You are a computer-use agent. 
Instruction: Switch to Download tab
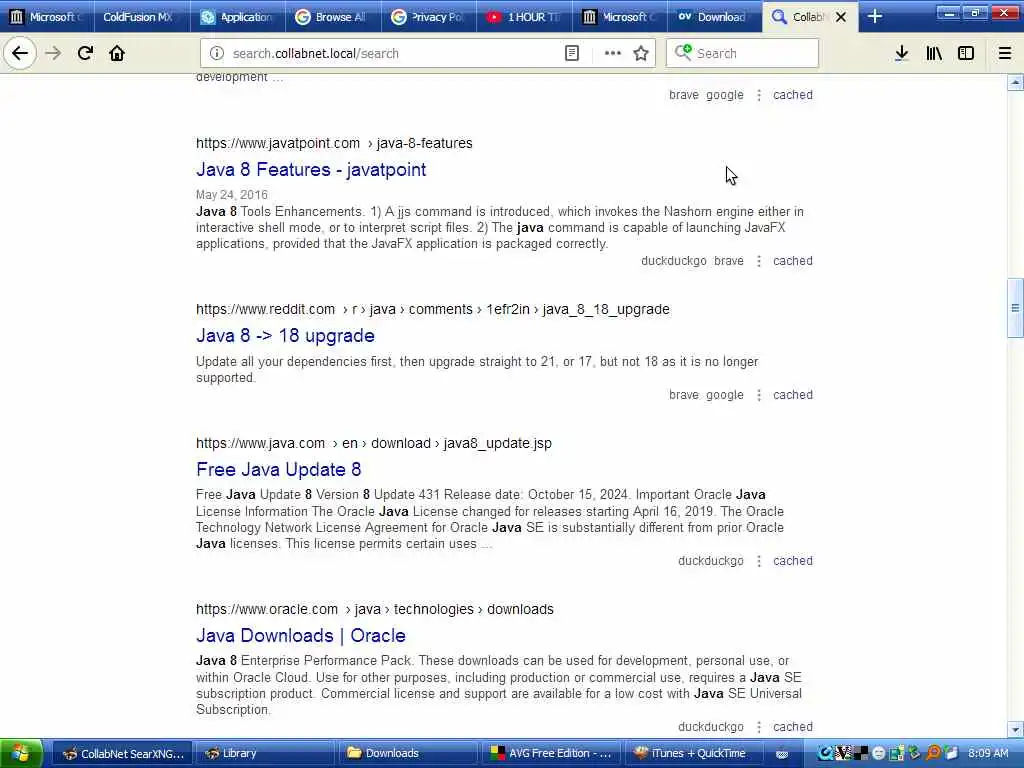click(713, 17)
